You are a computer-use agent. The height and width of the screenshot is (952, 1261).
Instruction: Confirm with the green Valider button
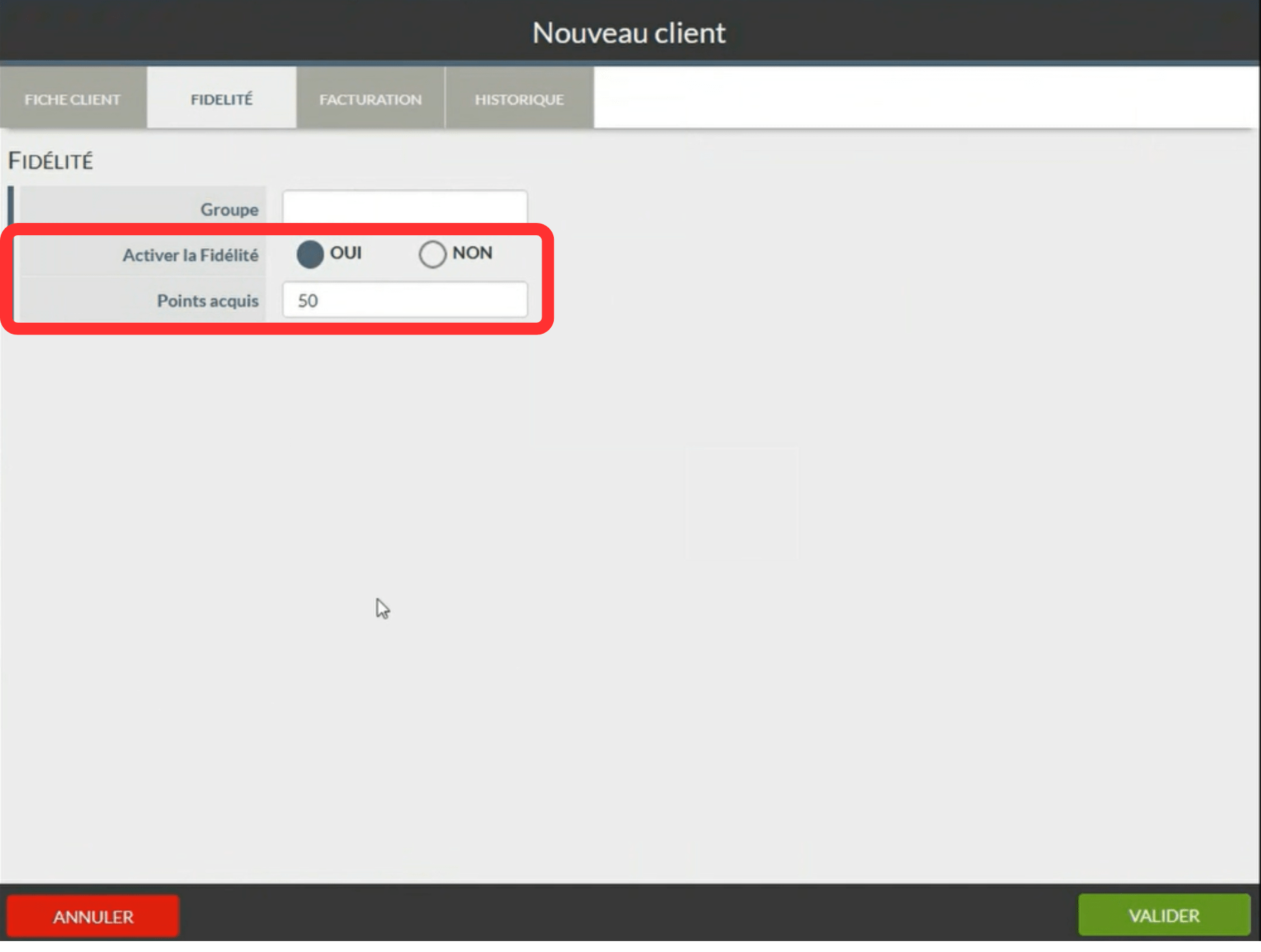1164,915
